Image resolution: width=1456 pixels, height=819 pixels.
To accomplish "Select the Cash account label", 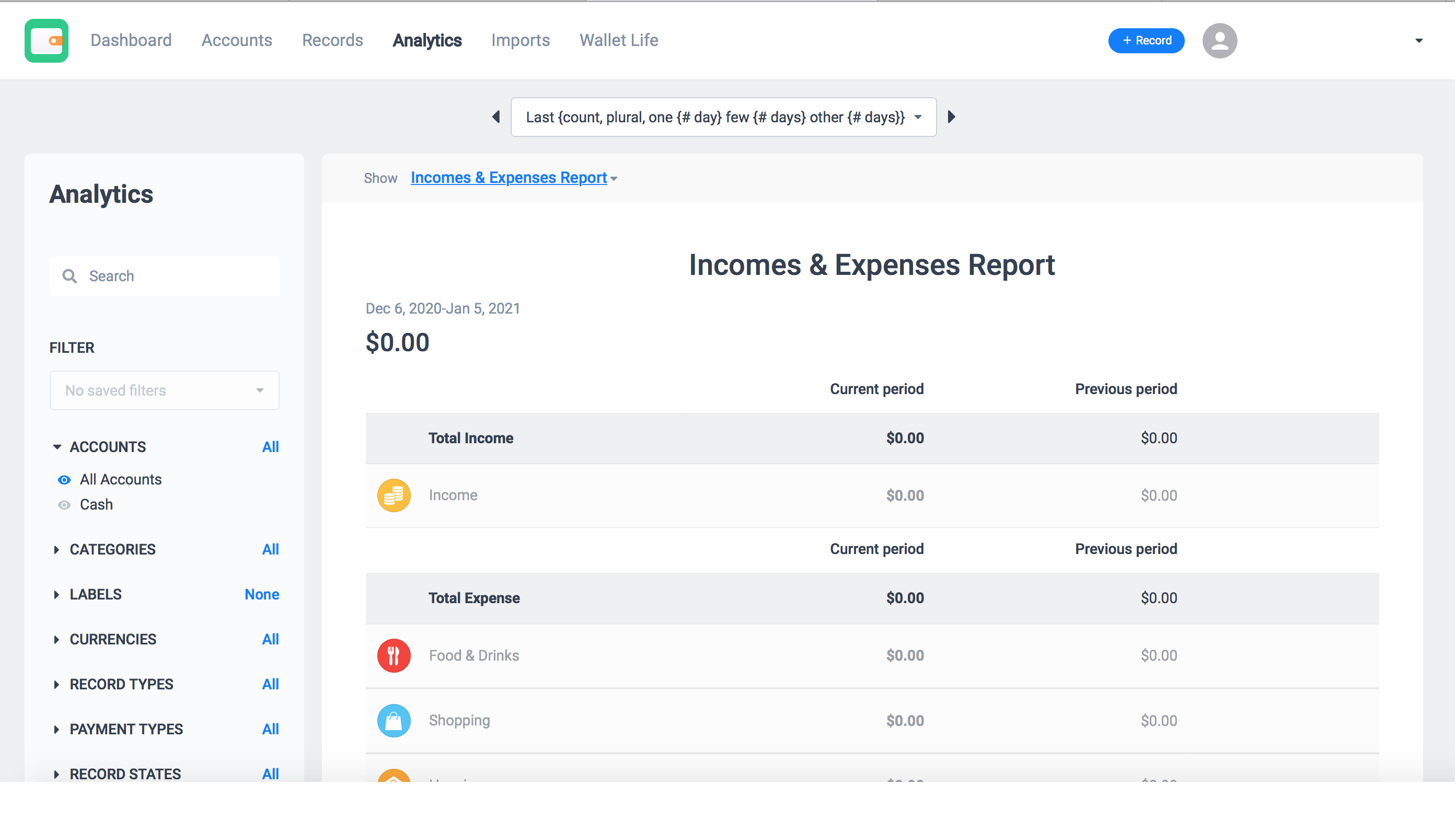I will tap(97, 504).
